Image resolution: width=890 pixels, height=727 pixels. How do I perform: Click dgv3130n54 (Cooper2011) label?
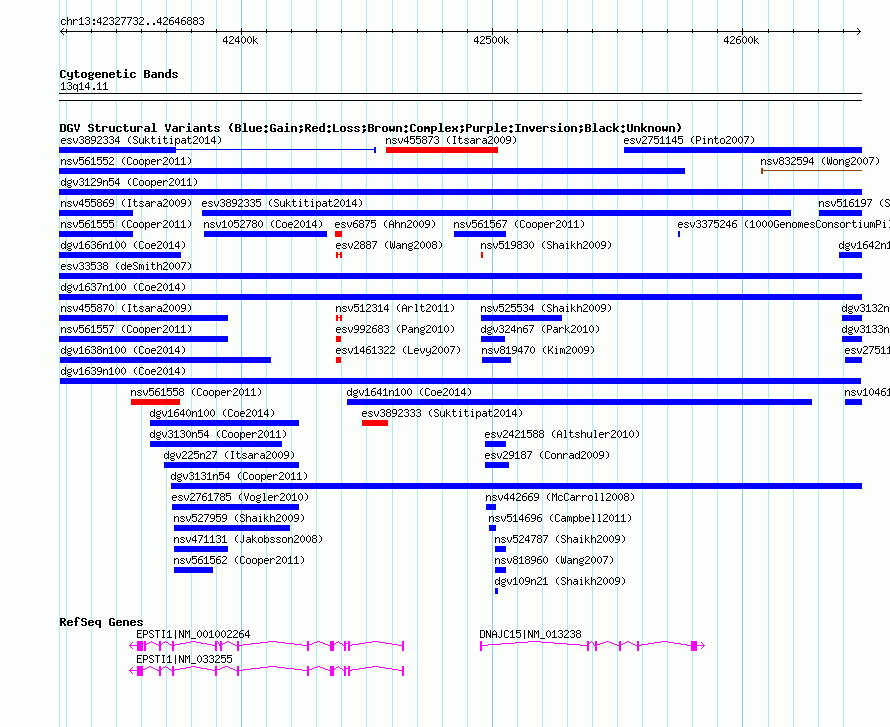pyautogui.click(x=218, y=434)
